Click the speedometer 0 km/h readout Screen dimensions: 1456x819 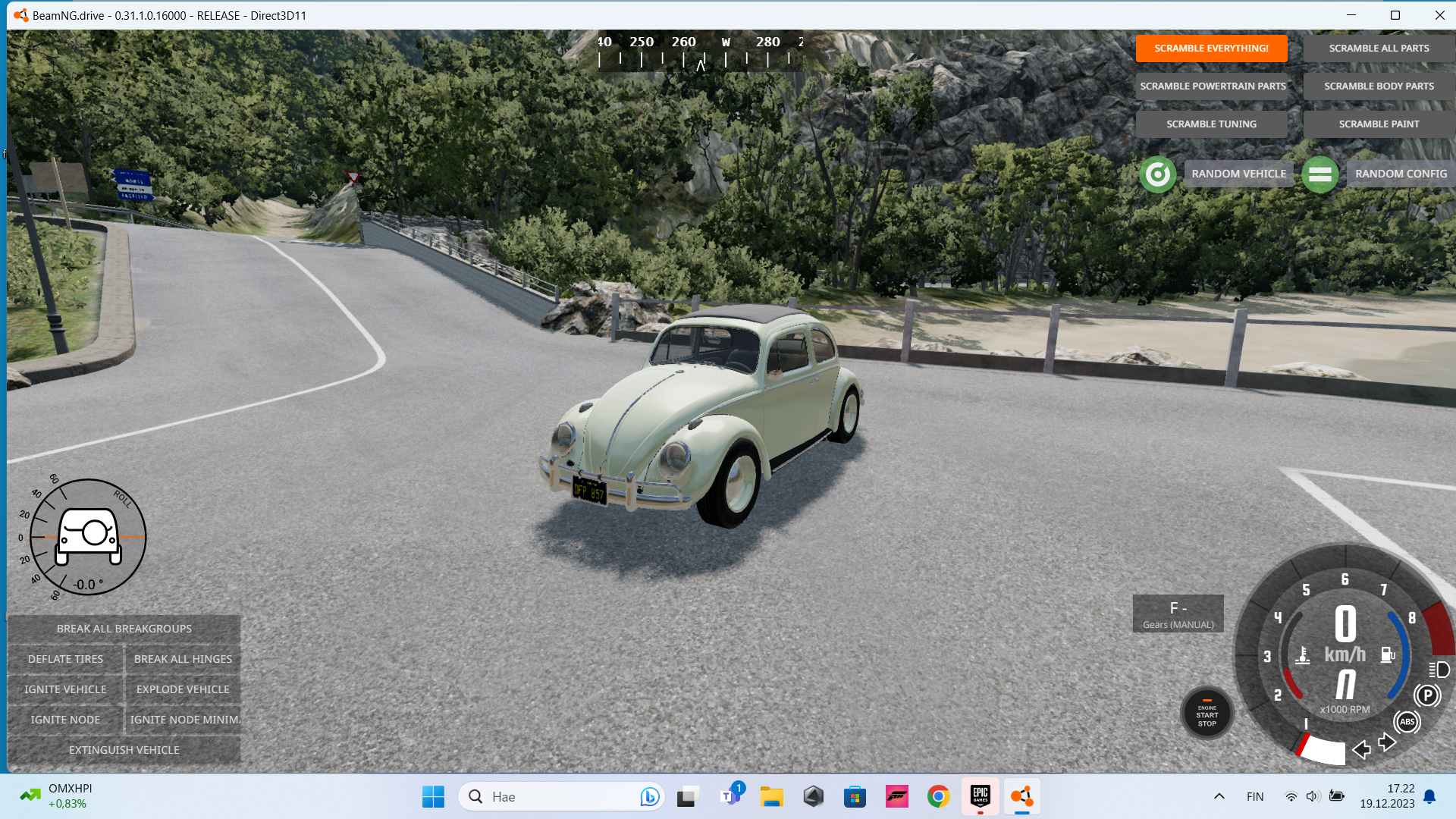(x=1345, y=635)
